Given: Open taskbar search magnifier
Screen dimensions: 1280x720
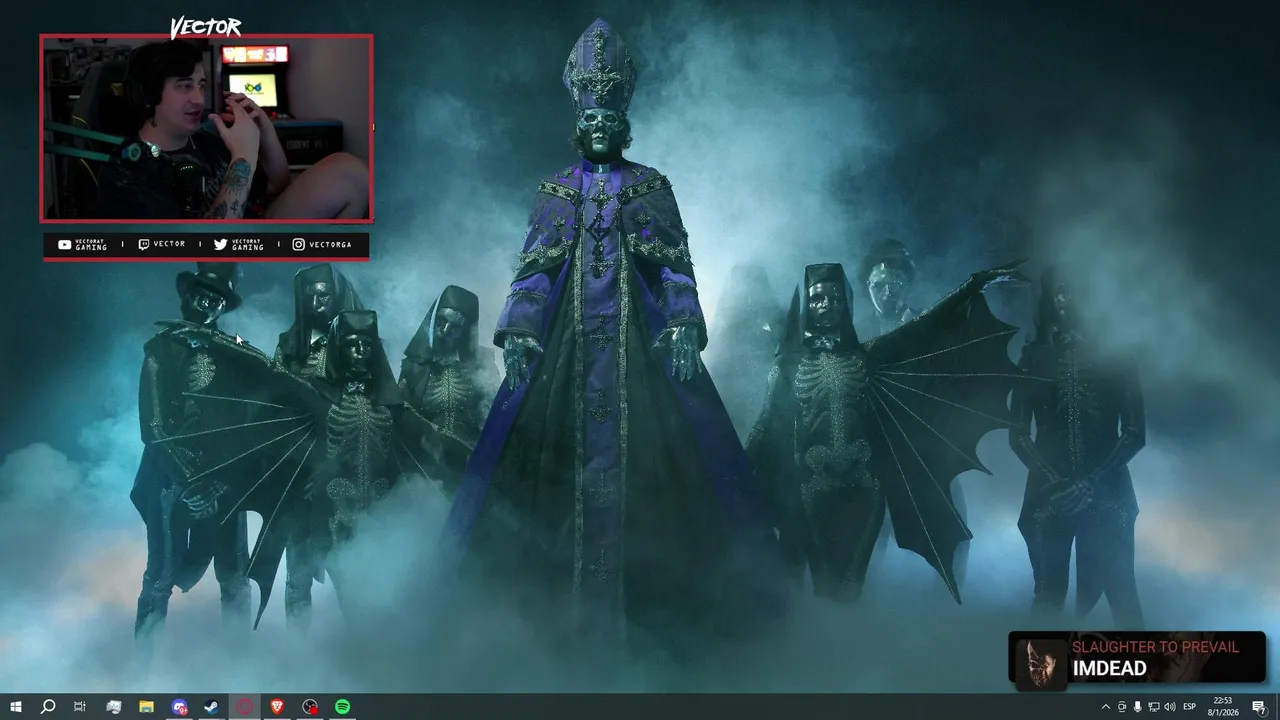Looking at the screenshot, I should point(47,707).
